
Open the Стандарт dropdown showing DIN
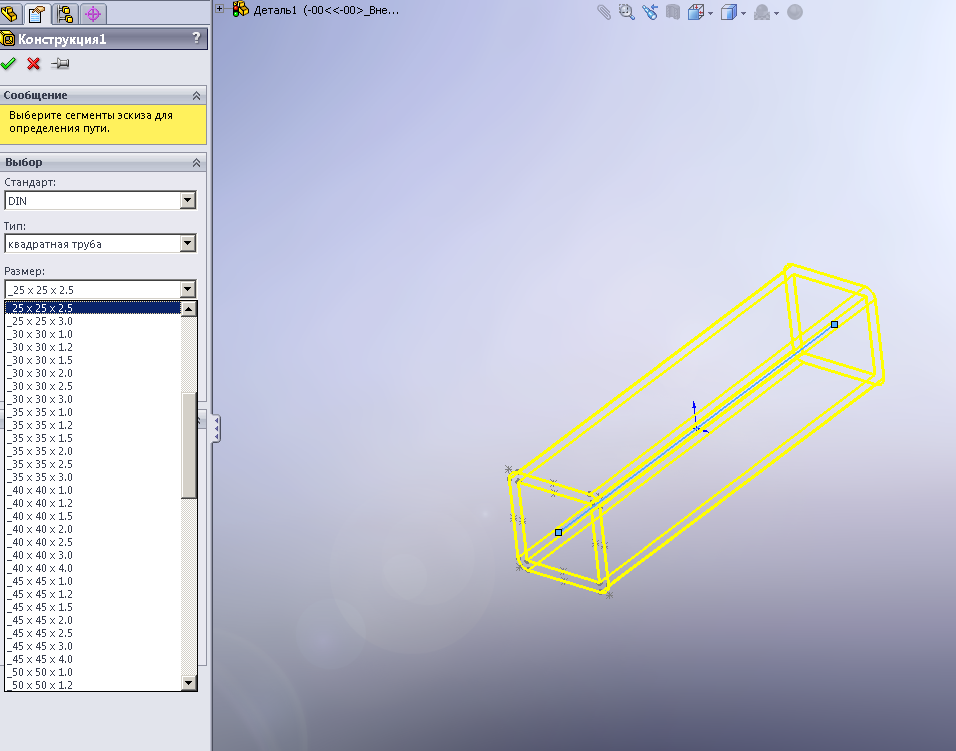click(187, 200)
